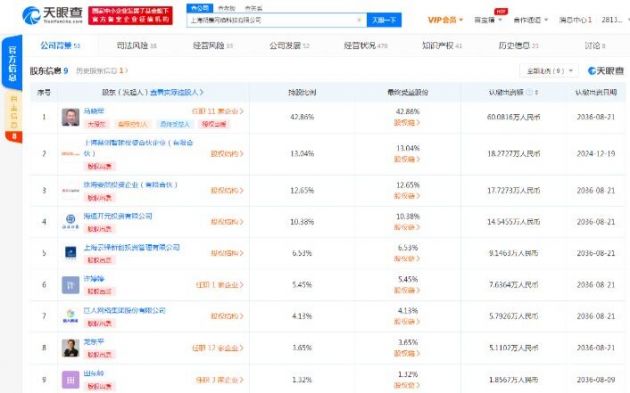630x393 pixels.
Task: Open shareholder photo in row 8
Action: click(x=70, y=348)
